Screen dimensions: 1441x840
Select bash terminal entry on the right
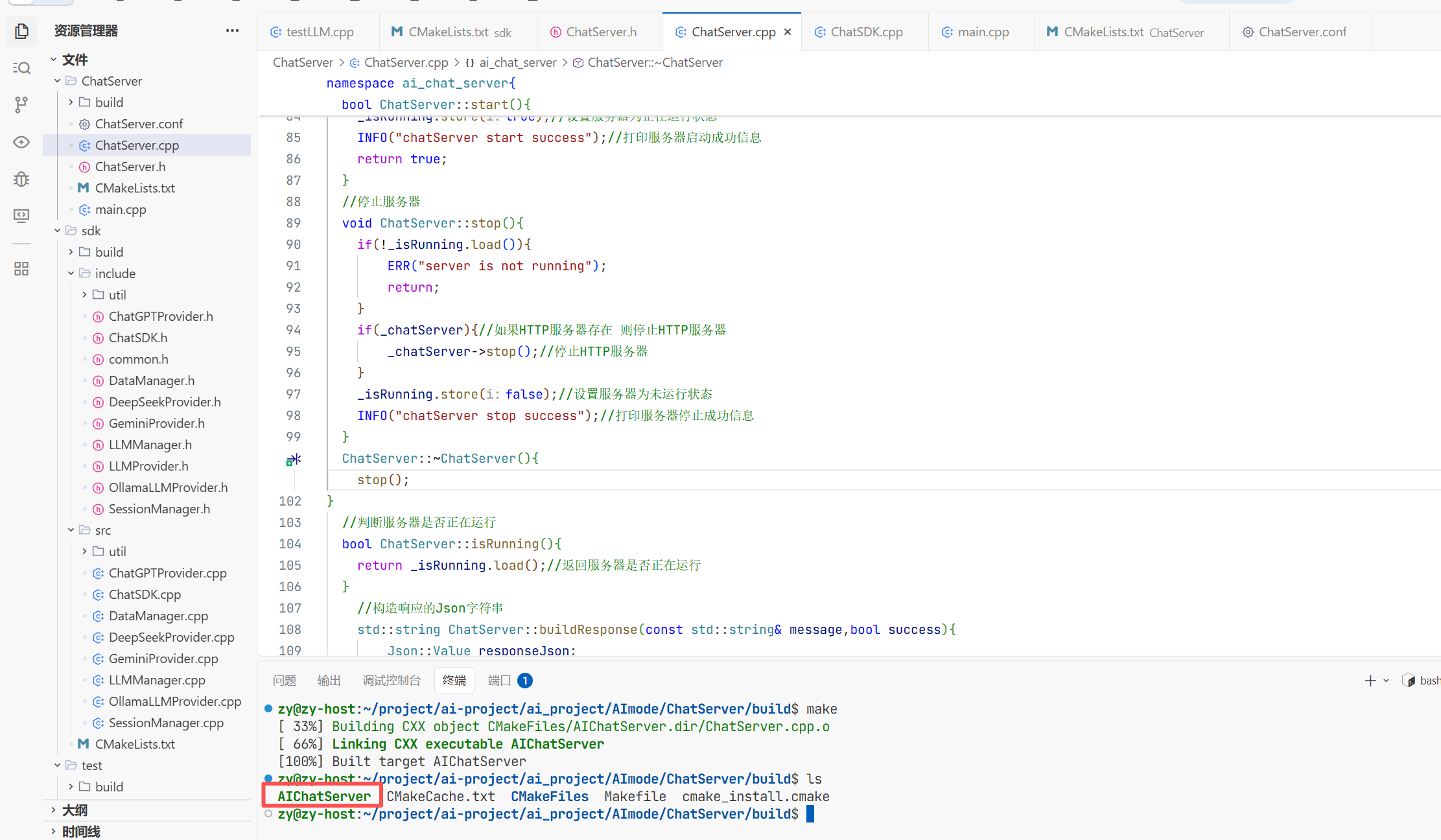(1423, 681)
